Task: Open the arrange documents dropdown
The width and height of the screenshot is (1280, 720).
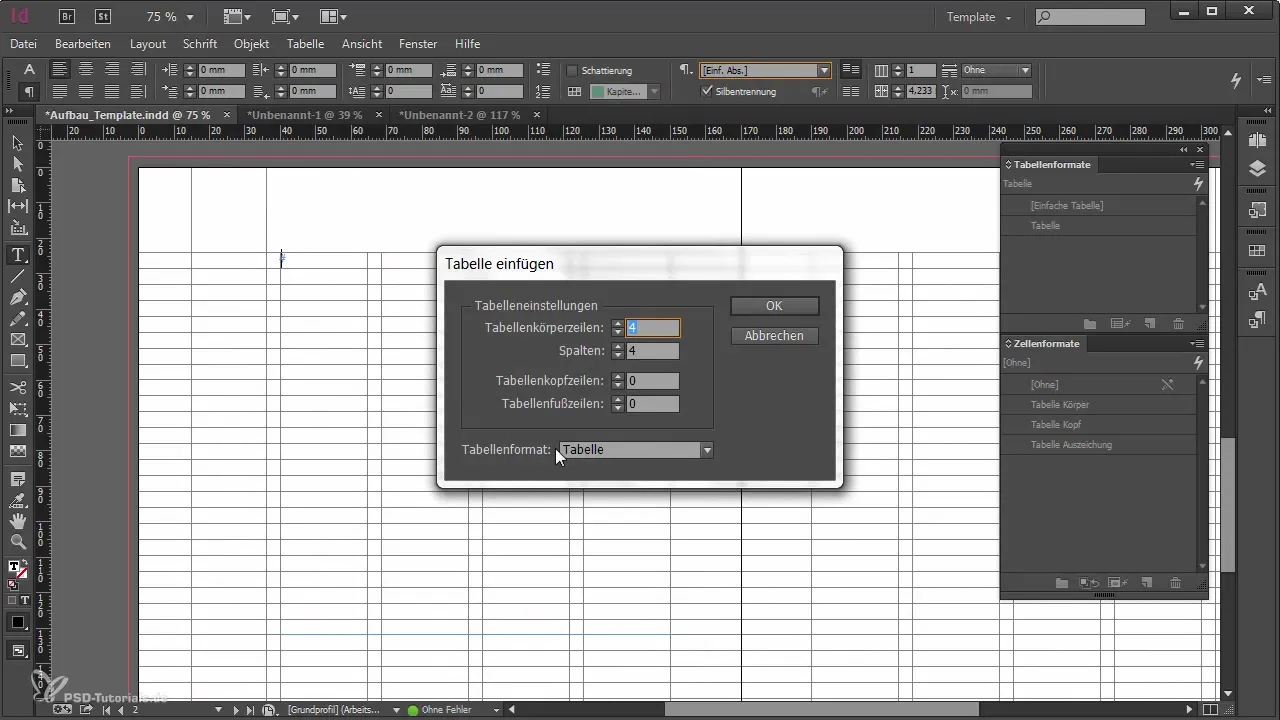Action: click(x=333, y=17)
